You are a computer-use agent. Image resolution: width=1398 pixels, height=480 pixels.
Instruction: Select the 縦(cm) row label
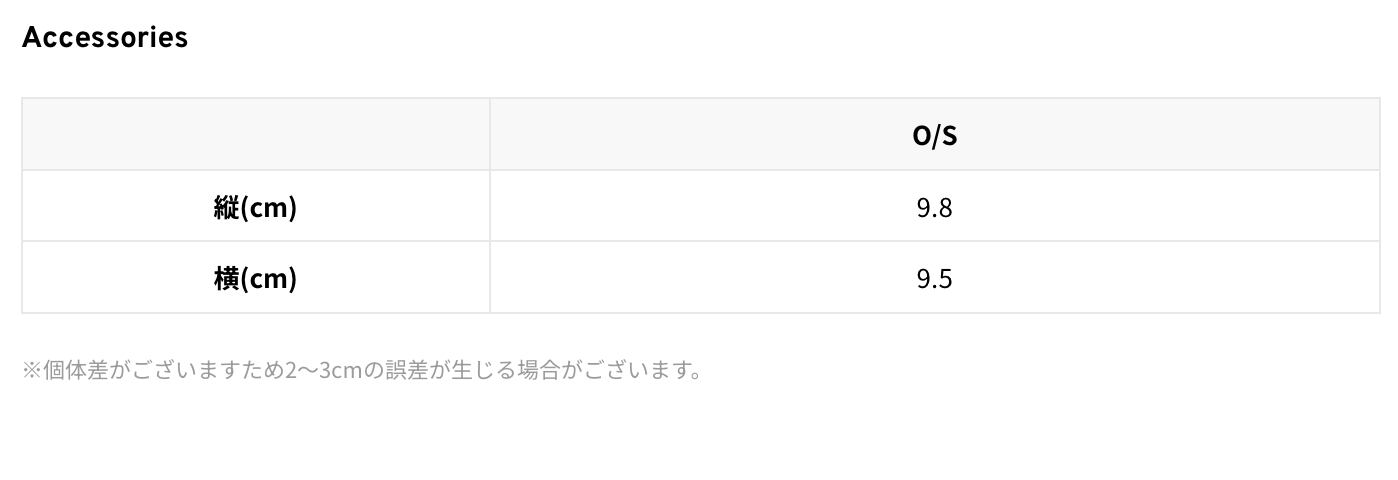coord(255,207)
